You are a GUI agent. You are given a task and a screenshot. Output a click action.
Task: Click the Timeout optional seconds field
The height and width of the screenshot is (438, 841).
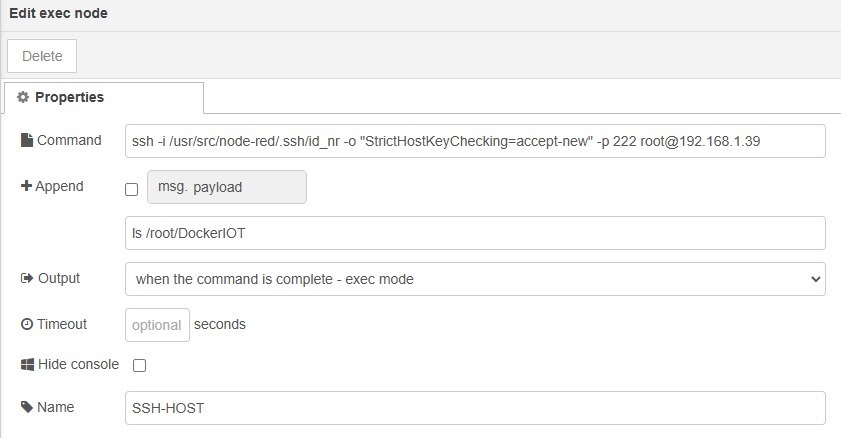tap(157, 325)
